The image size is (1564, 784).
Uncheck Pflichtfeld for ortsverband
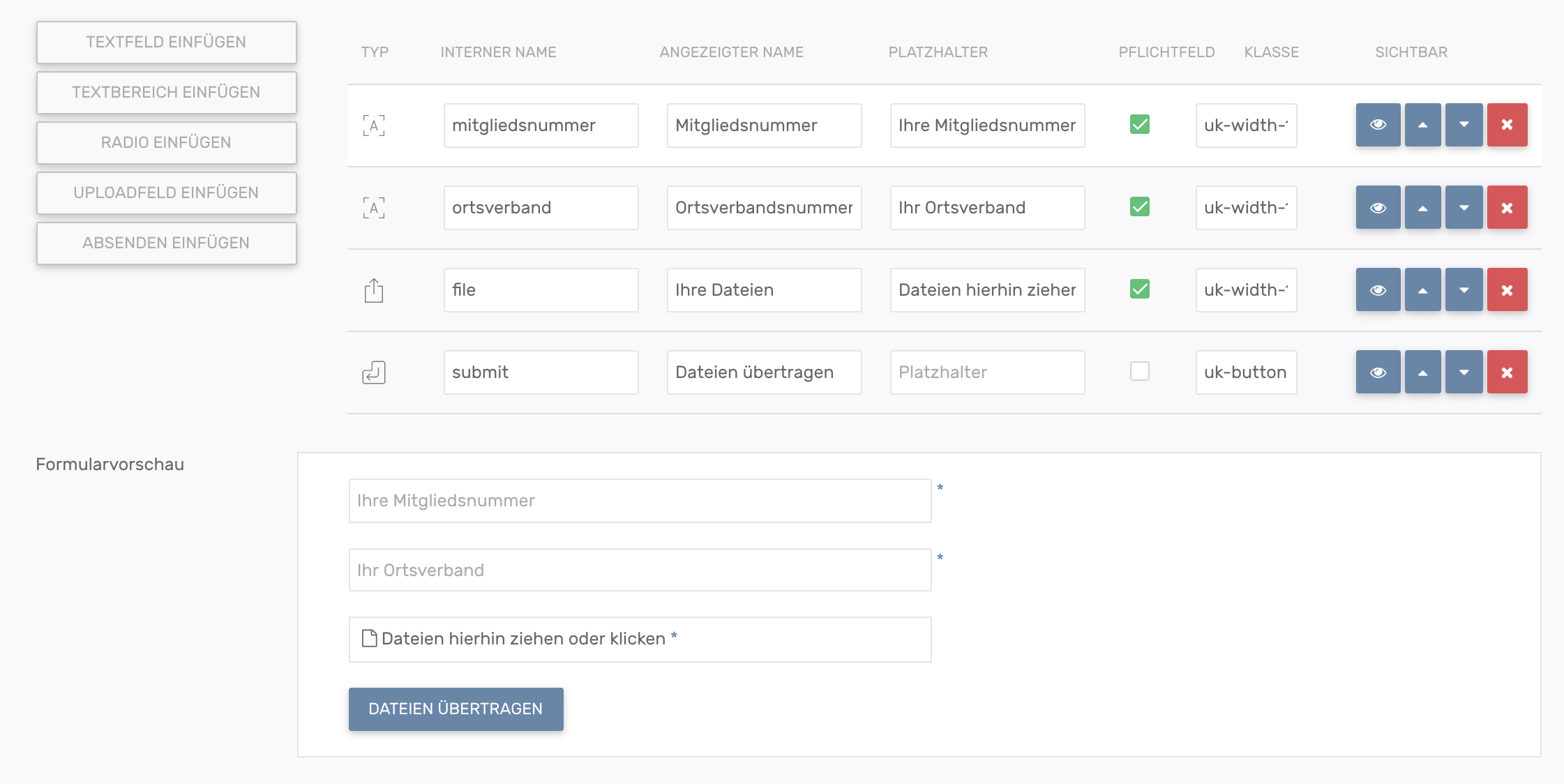click(x=1139, y=207)
